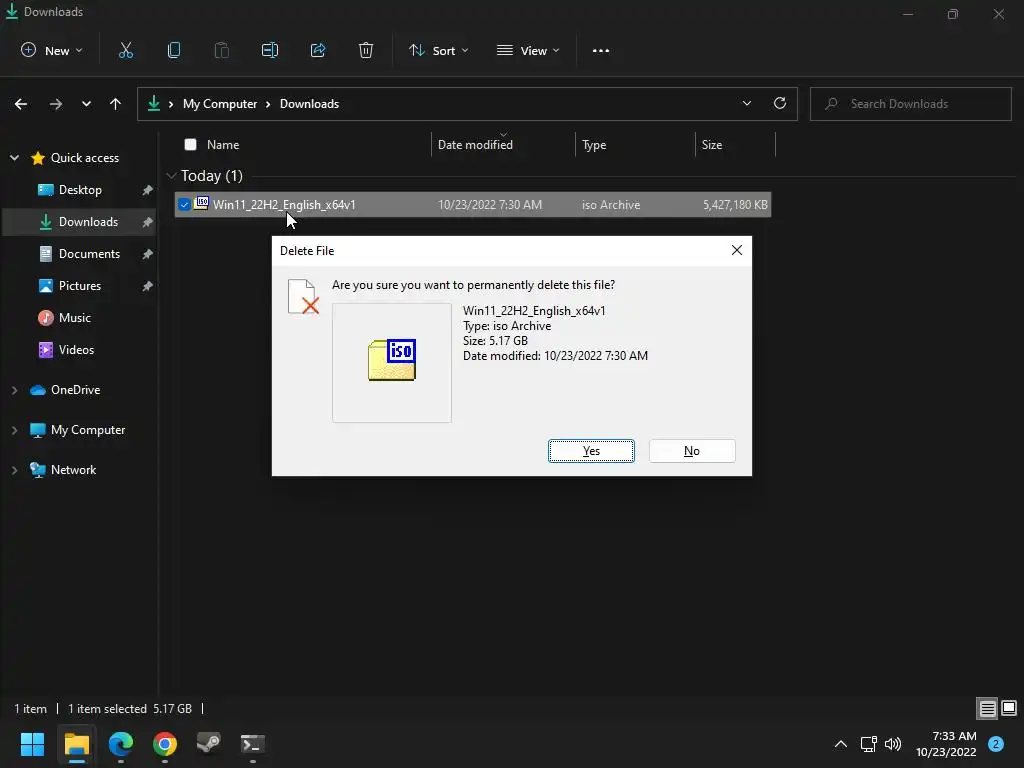Click the Copy icon in toolbar
The width and height of the screenshot is (1024, 768).
174,50
